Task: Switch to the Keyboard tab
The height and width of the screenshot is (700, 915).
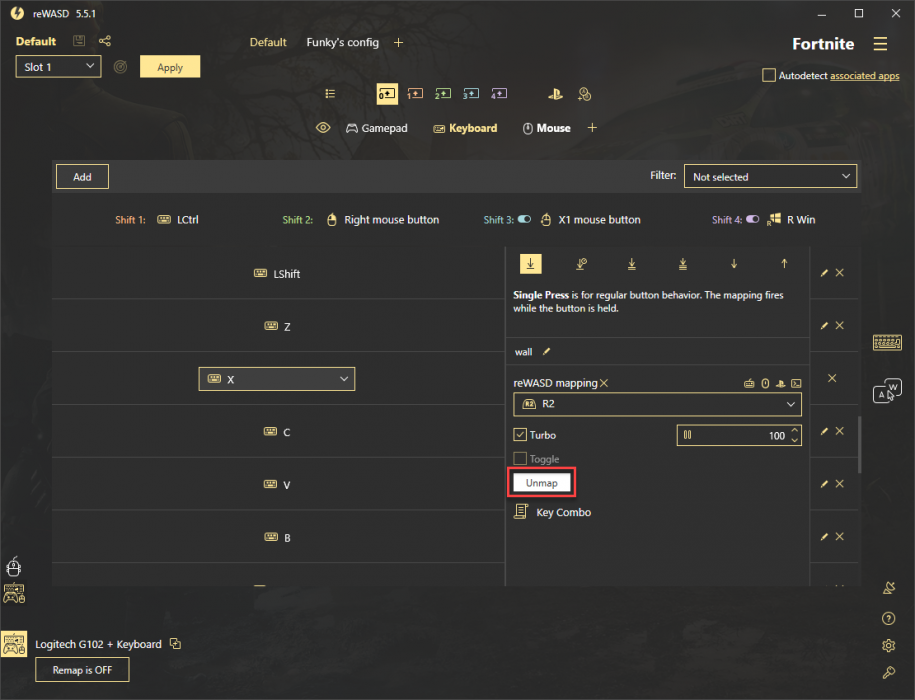Action: click(465, 128)
